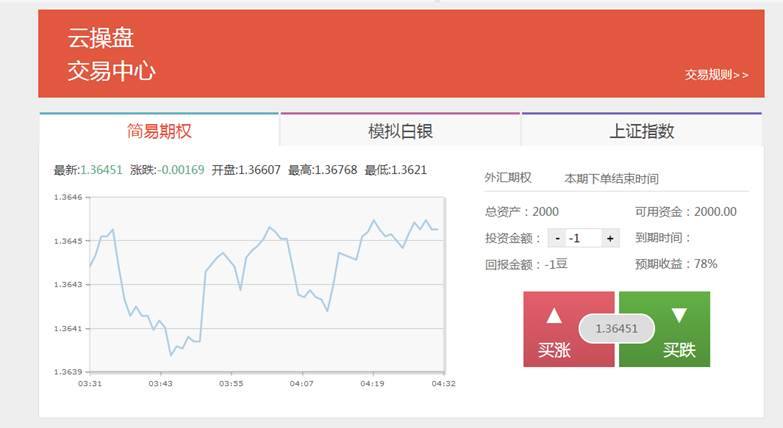
Task: Open the 模拟白银 tab
Action: coord(400,131)
